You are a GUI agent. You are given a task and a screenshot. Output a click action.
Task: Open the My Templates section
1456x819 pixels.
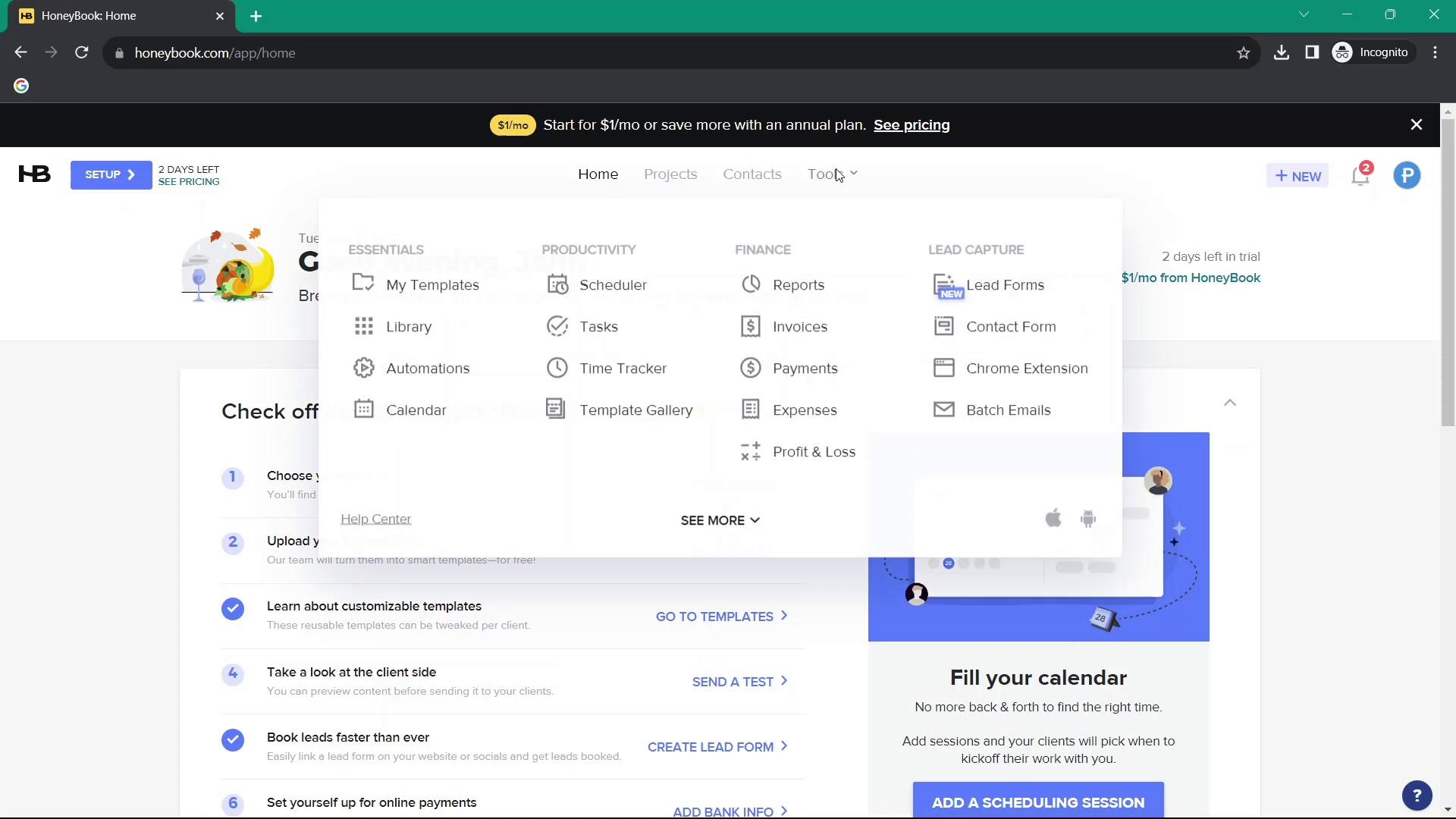434,284
